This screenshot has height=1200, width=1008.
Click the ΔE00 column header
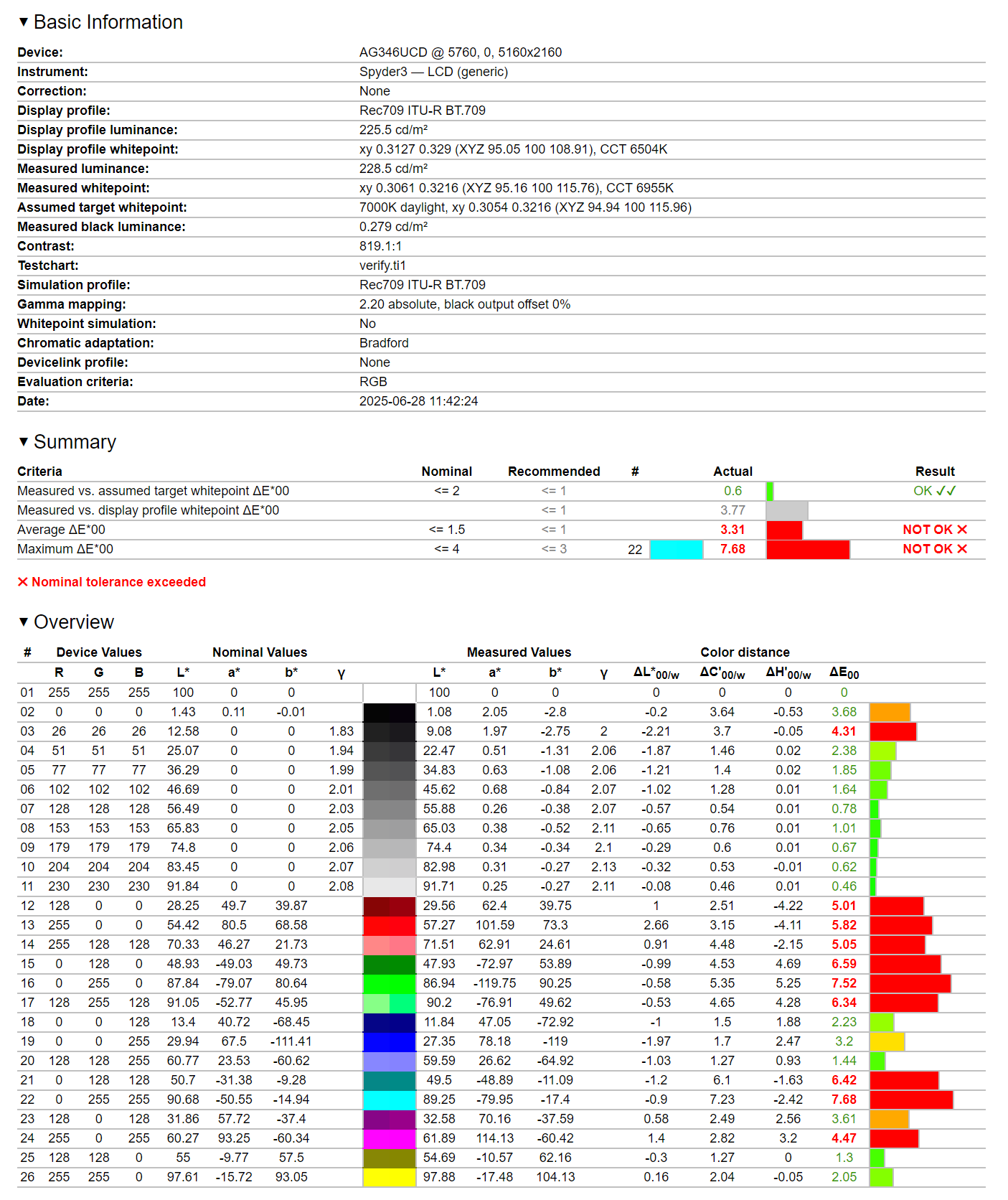click(844, 673)
